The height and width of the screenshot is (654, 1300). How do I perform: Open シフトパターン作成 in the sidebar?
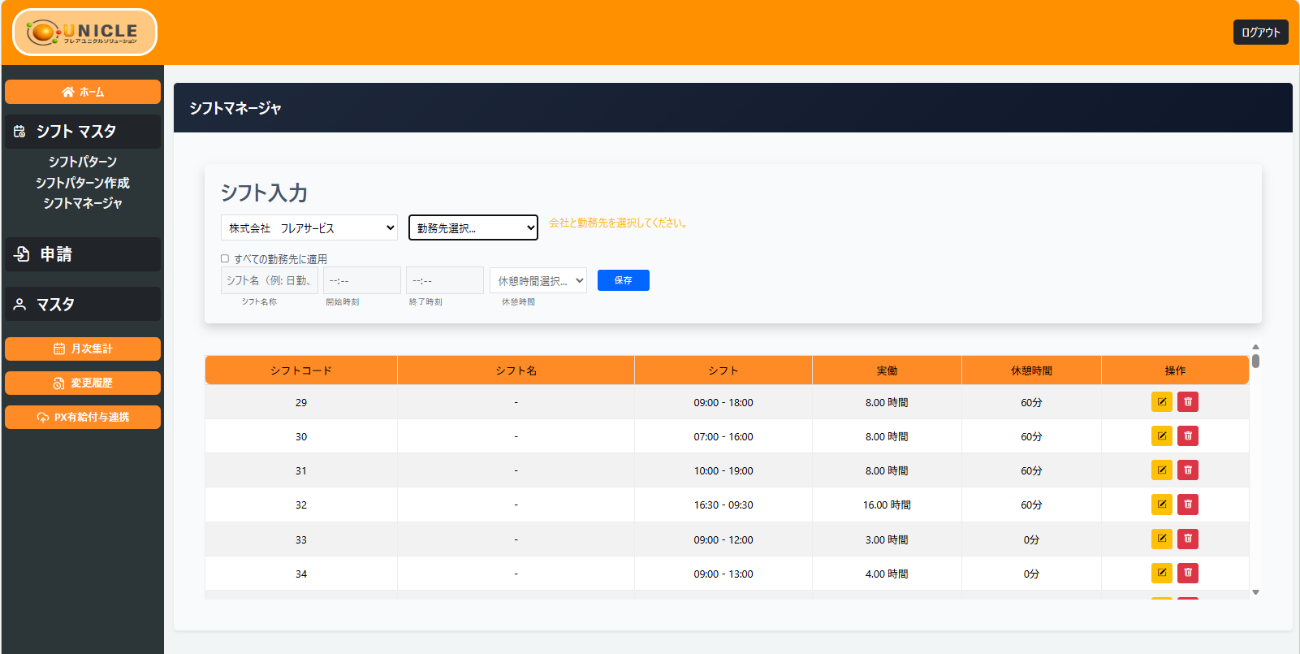click(x=82, y=183)
